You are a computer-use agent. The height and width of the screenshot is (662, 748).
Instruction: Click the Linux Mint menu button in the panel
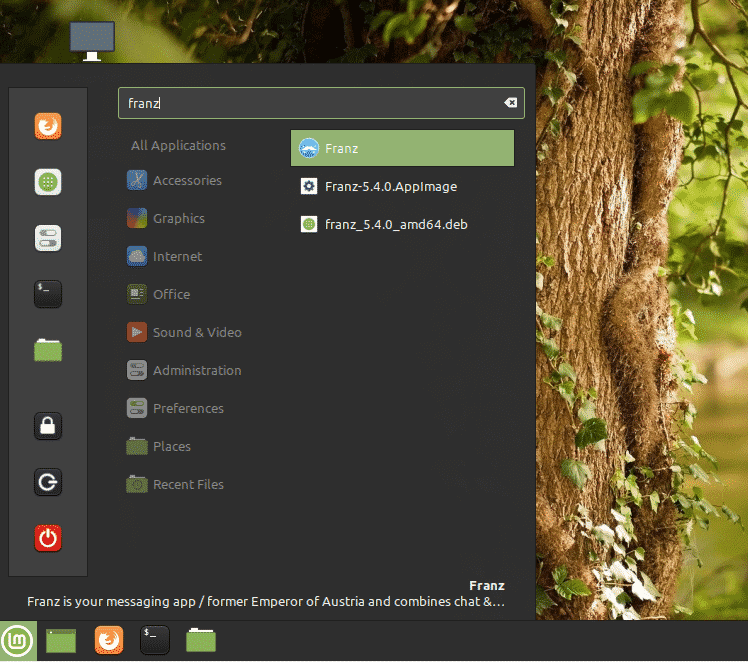point(18,641)
